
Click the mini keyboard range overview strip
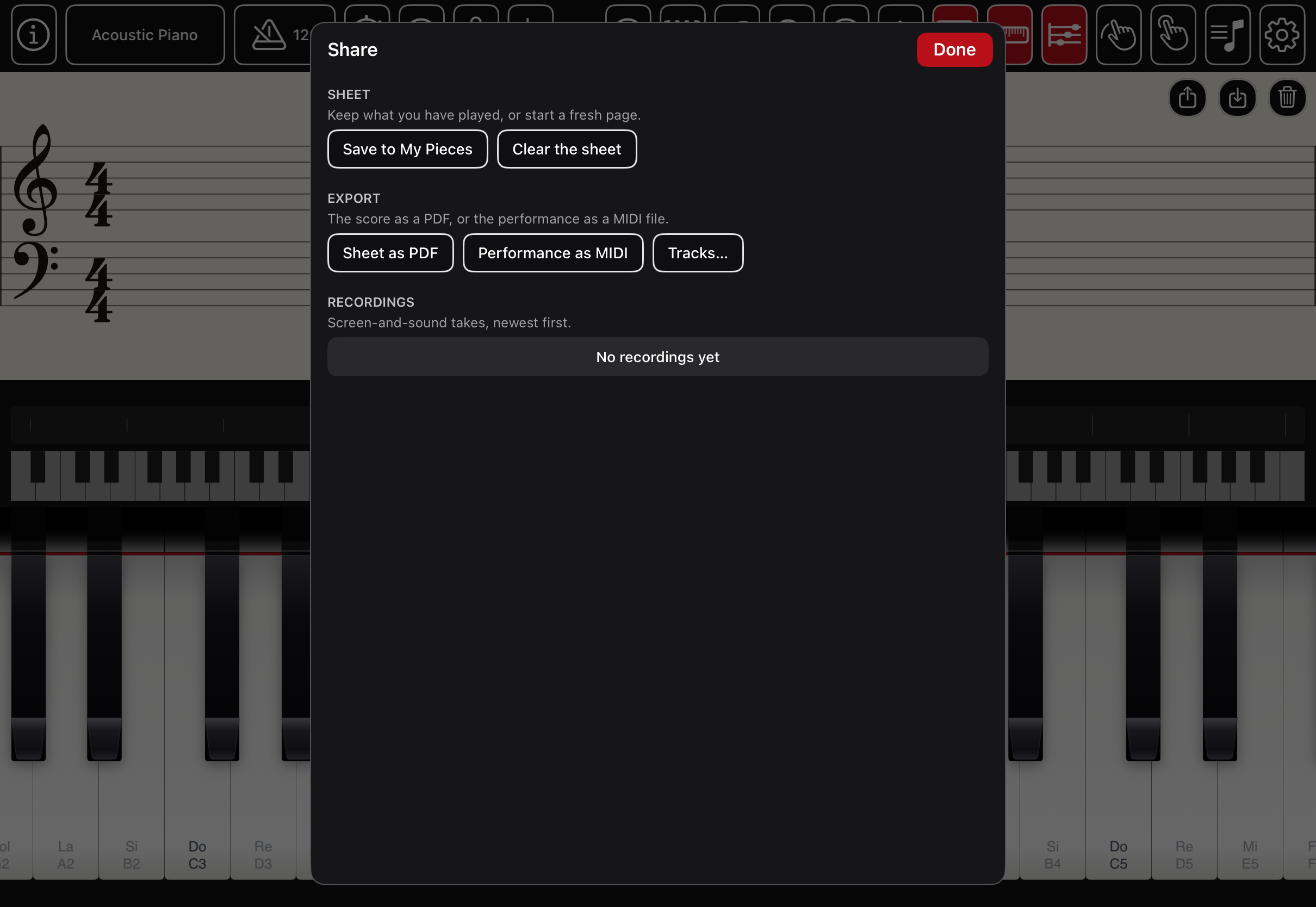pos(160,476)
